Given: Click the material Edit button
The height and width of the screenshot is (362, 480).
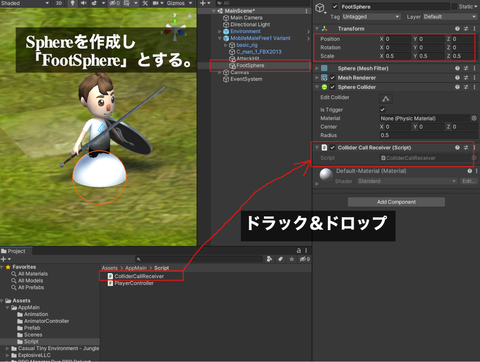Looking at the screenshot, I should click(x=469, y=181).
